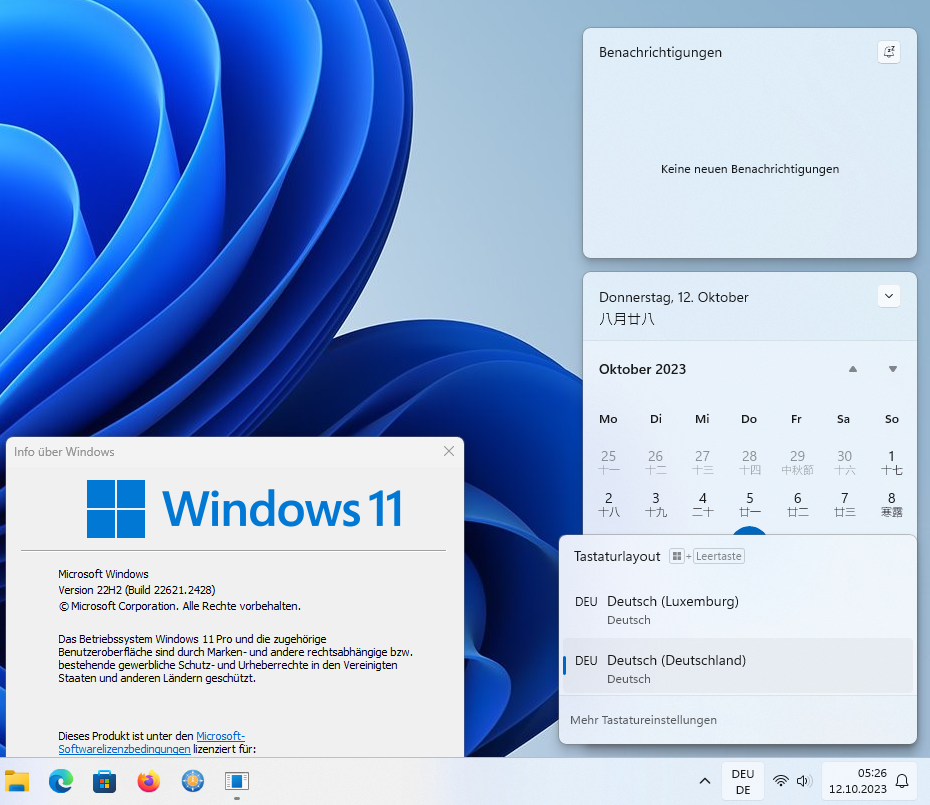Click the winver window icon in the taskbar
The height and width of the screenshot is (805, 930).
pyautogui.click(x=237, y=781)
